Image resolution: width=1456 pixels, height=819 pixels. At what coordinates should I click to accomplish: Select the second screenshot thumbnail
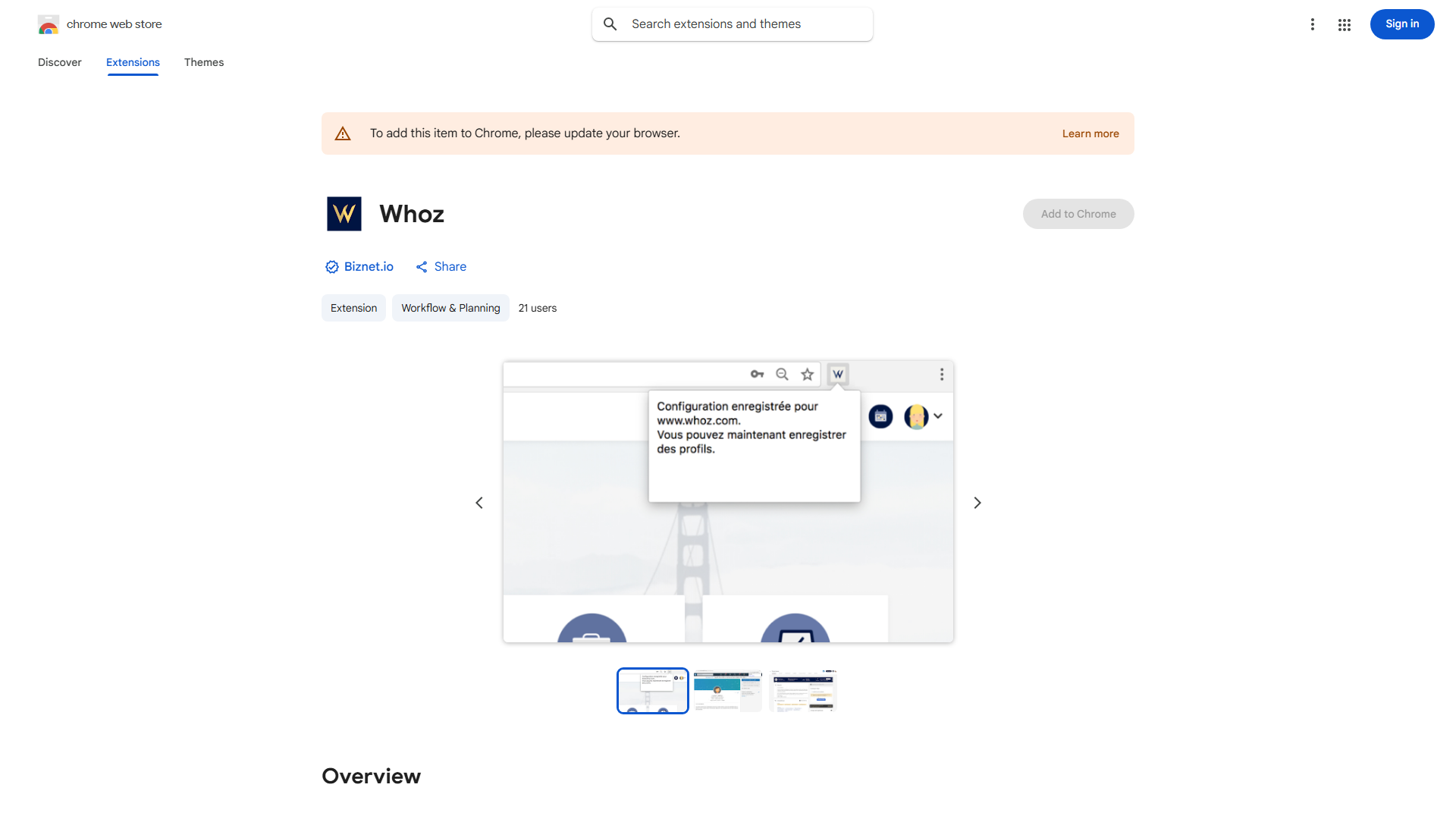726,690
